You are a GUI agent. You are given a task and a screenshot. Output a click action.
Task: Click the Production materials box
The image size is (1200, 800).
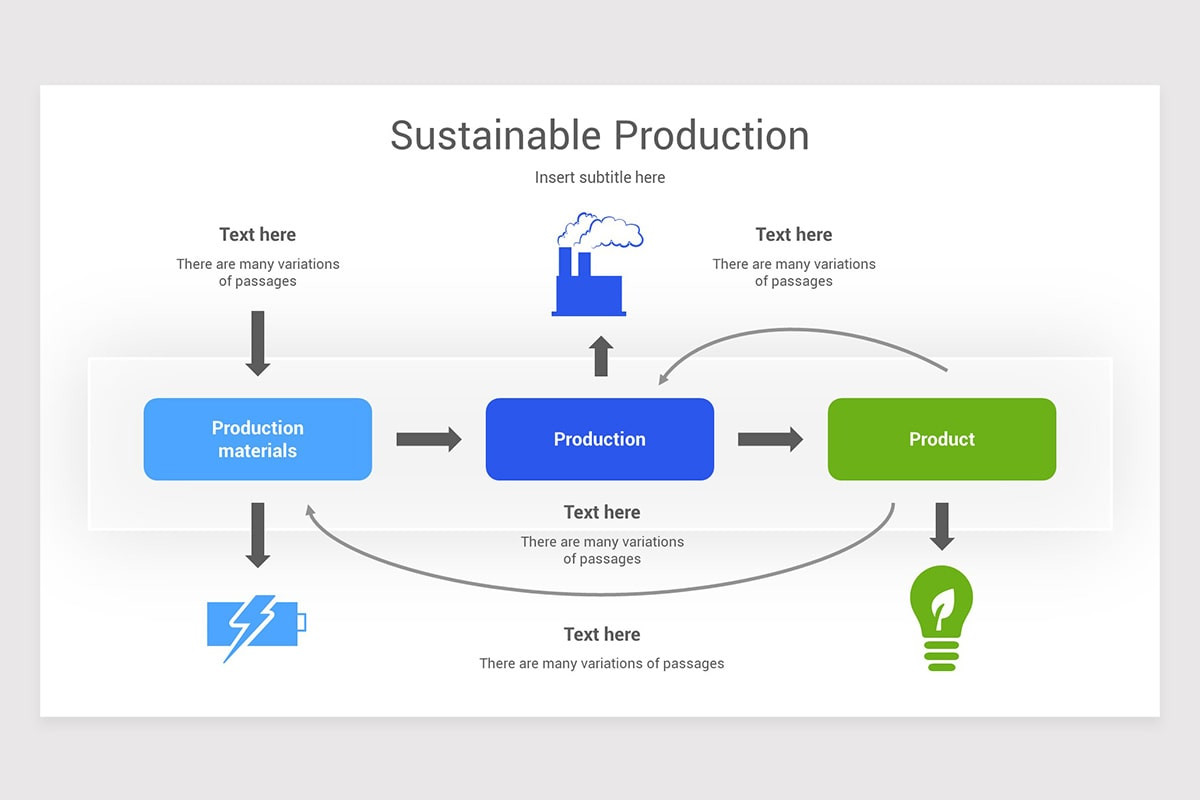tap(257, 438)
